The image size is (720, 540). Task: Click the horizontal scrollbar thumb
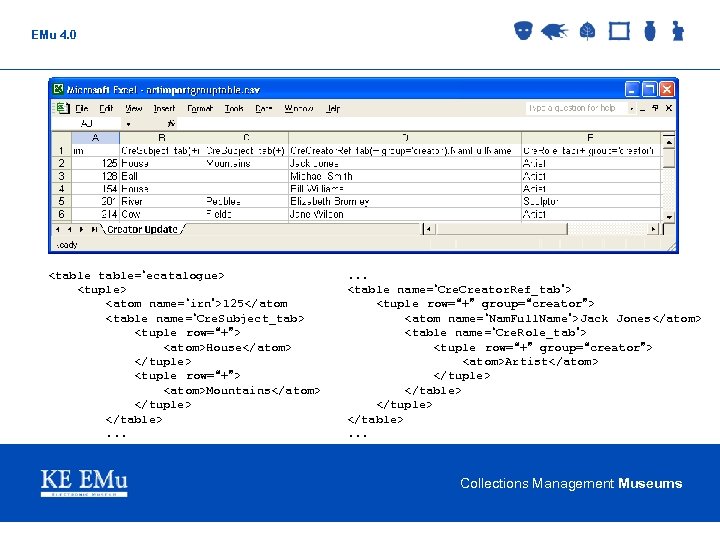[501, 229]
